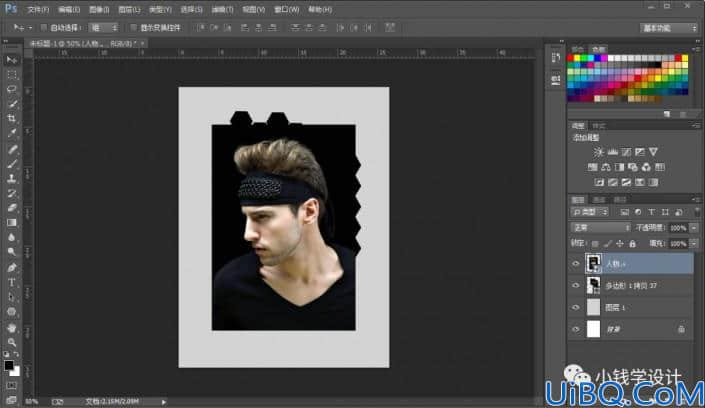Set the background color swatch
Screen dimensions: 705x408
pyautogui.click(x=16, y=372)
